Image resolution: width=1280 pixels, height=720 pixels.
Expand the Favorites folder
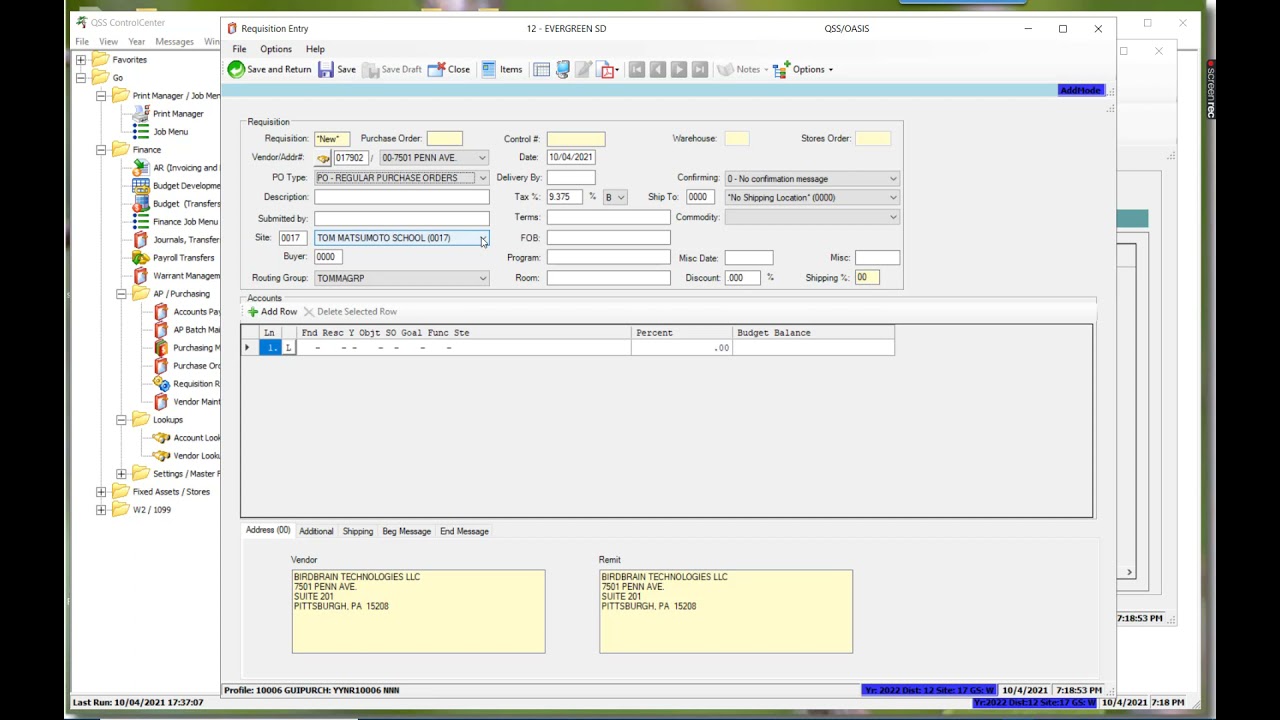point(81,59)
